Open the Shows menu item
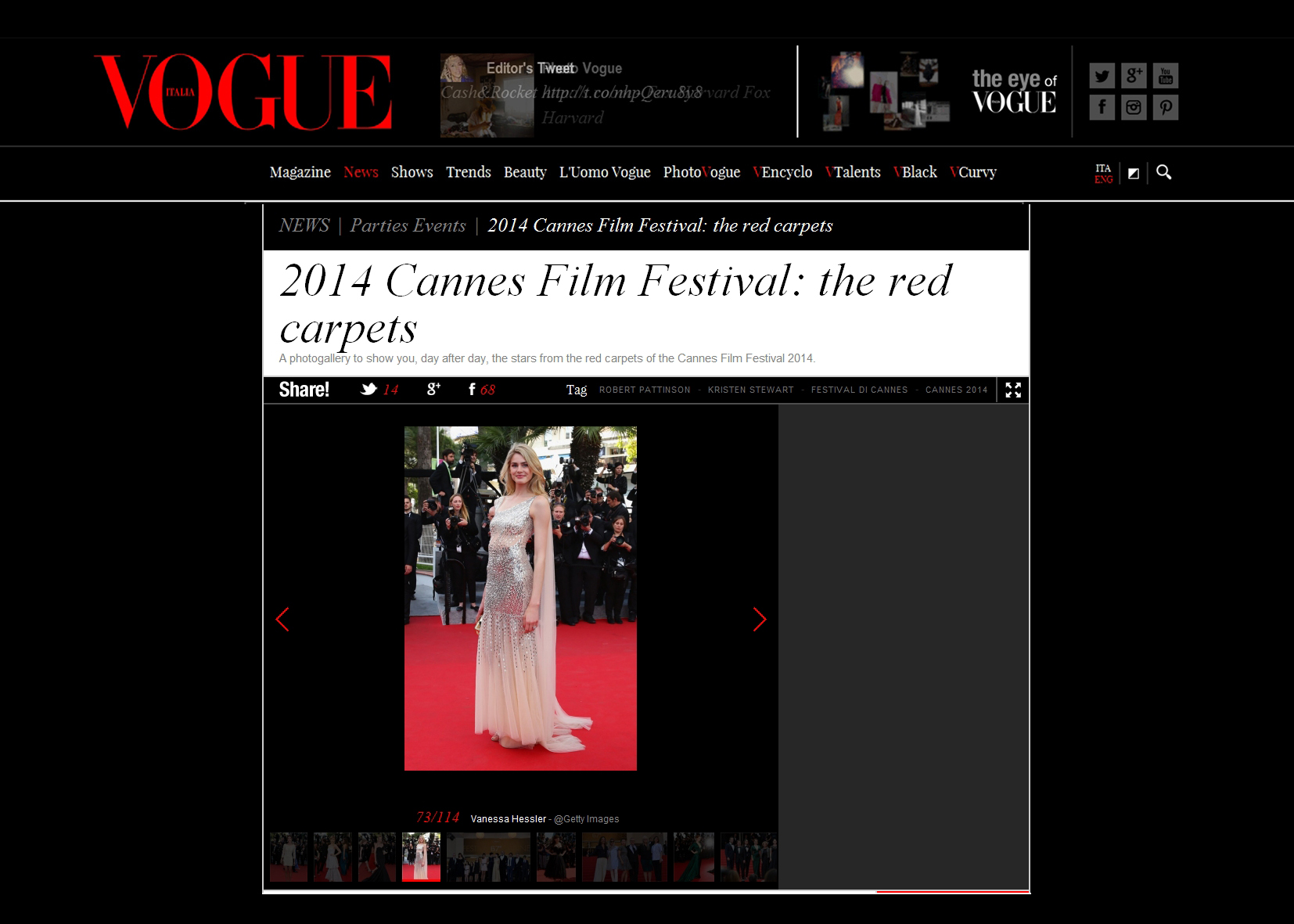1294x924 pixels. (x=412, y=172)
